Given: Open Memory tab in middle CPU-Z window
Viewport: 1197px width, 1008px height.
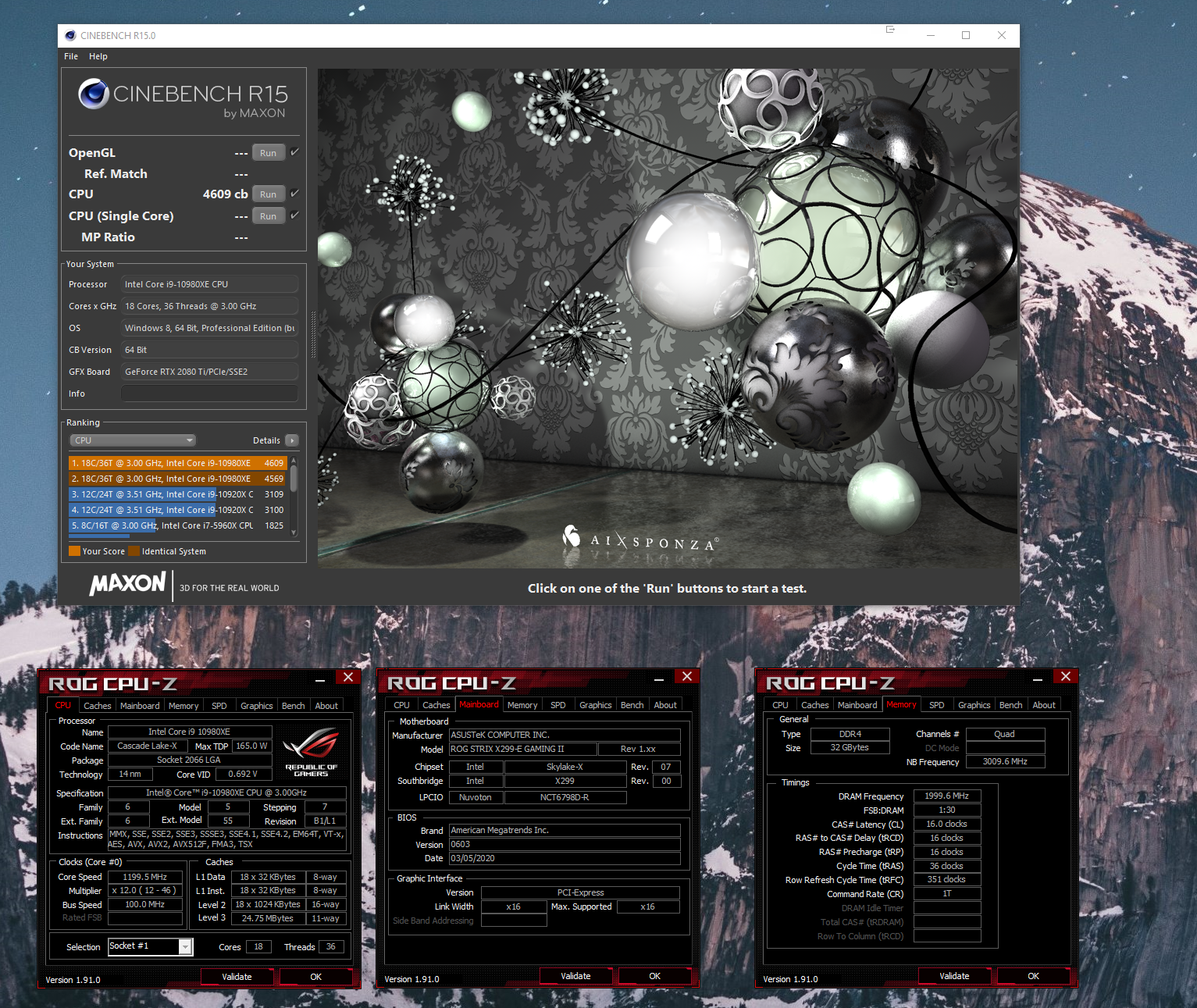Looking at the screenshot, I should (x=522, y=705).
